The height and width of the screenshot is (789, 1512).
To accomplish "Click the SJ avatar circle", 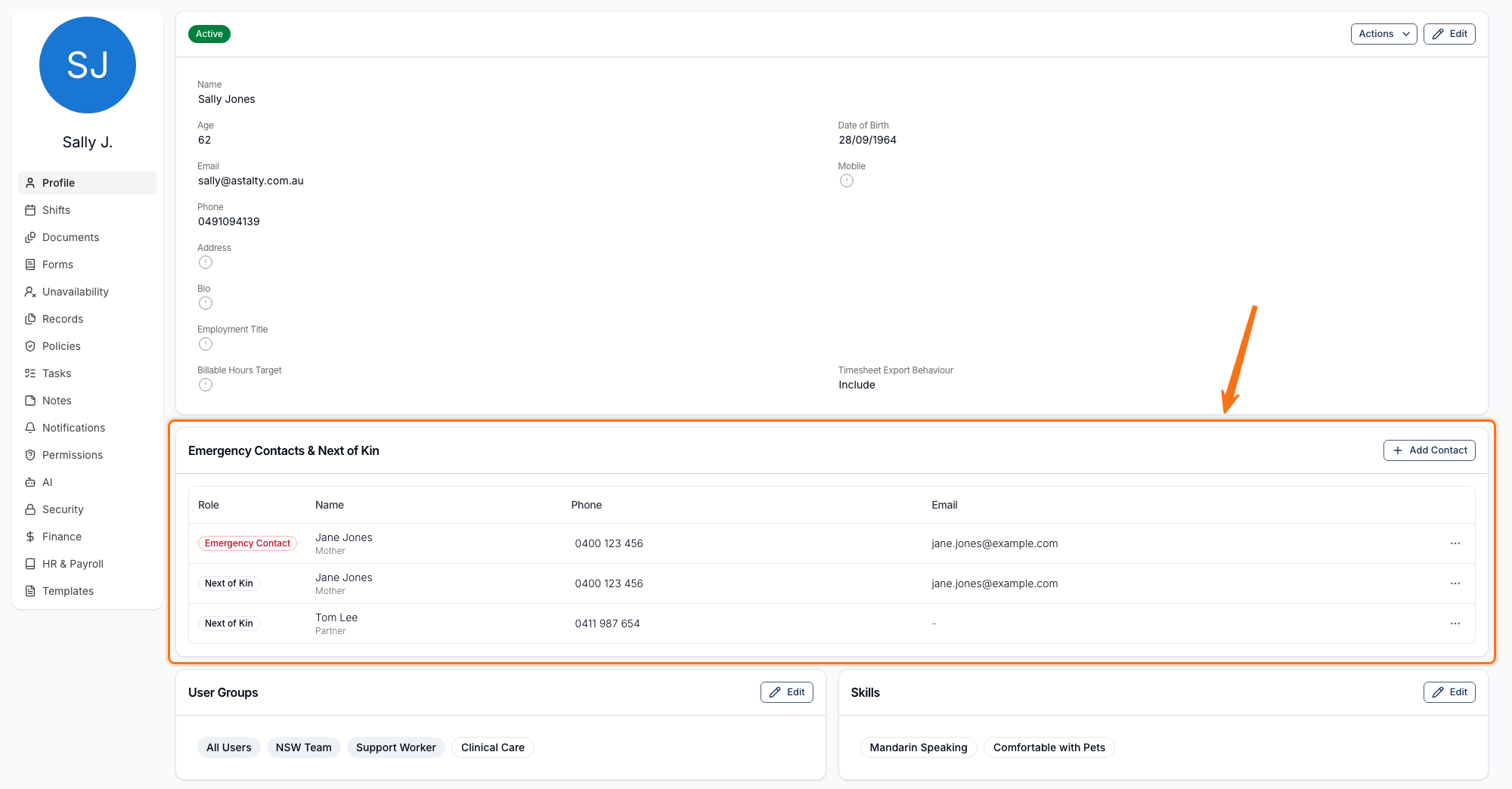I will (88, 65).
